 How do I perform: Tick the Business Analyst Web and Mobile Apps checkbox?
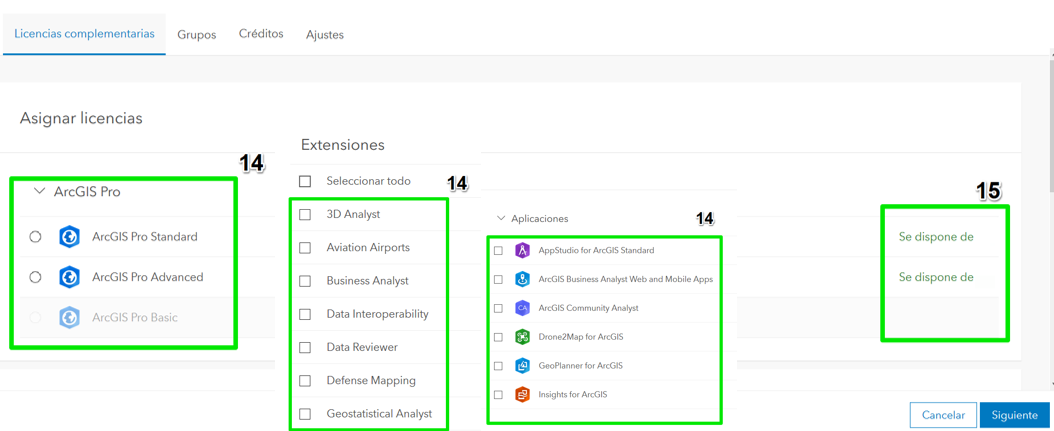pos(499,279)
